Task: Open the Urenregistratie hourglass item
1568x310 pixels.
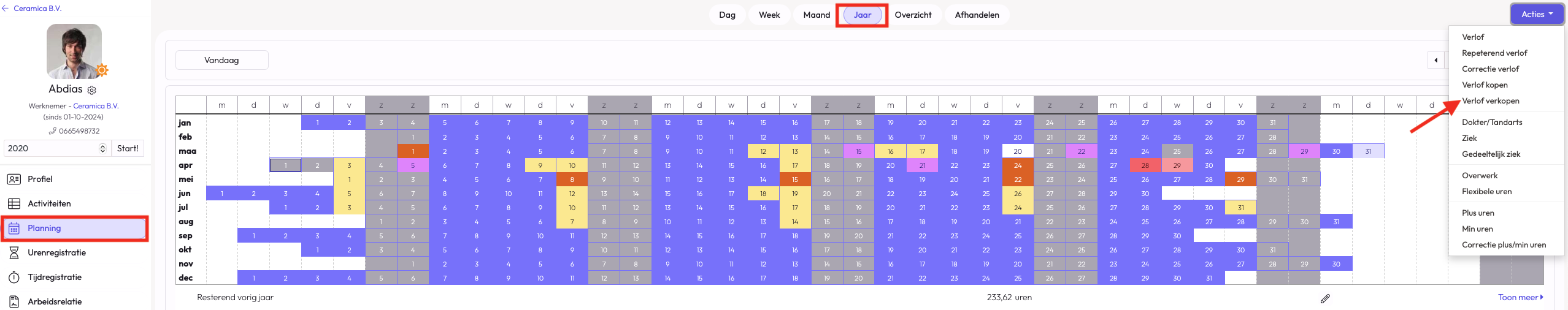Action: click(x=56, y=252)
